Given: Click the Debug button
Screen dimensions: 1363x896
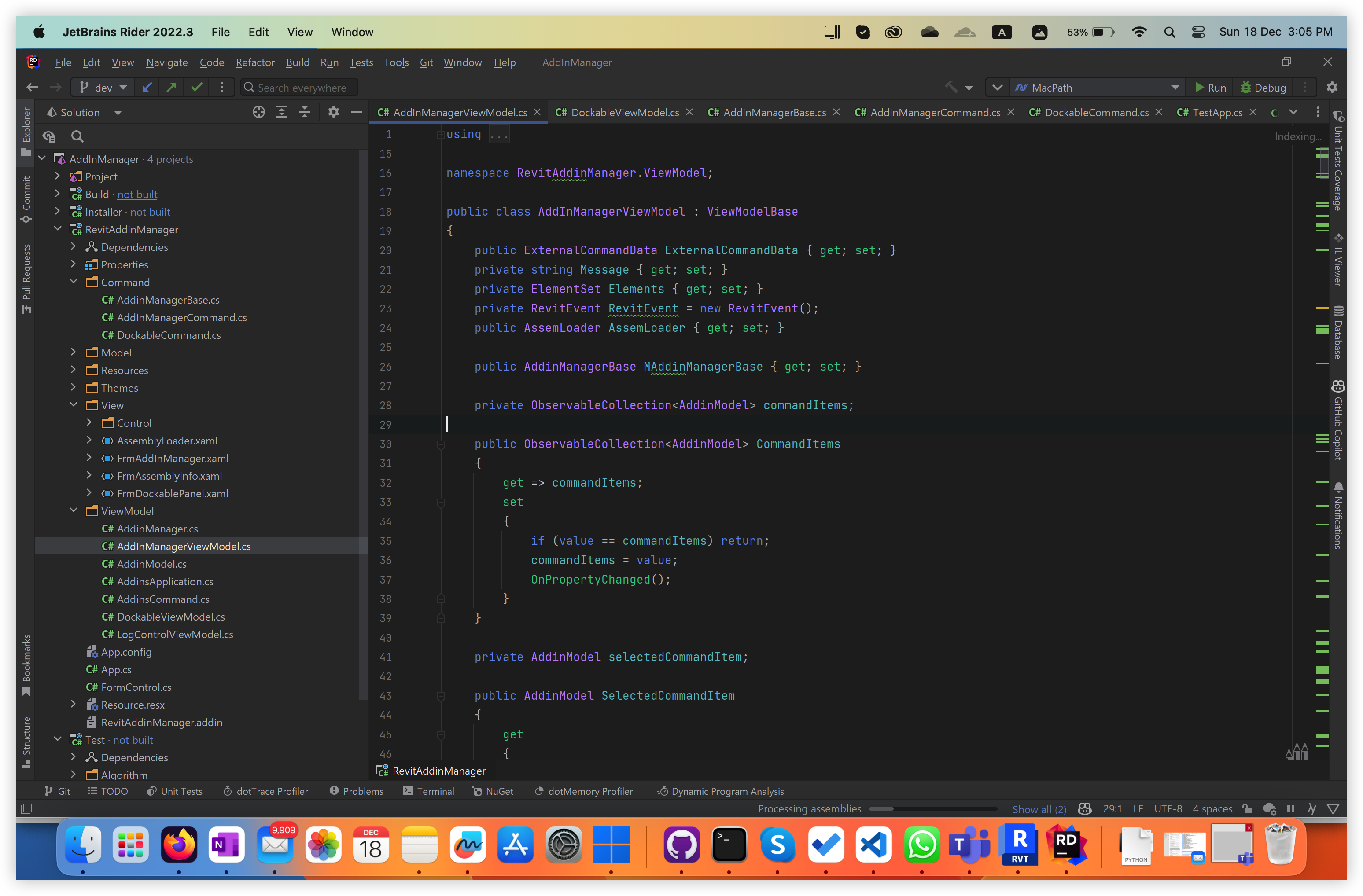Looking at the screenshot, I should click(x=1263, y=87).
